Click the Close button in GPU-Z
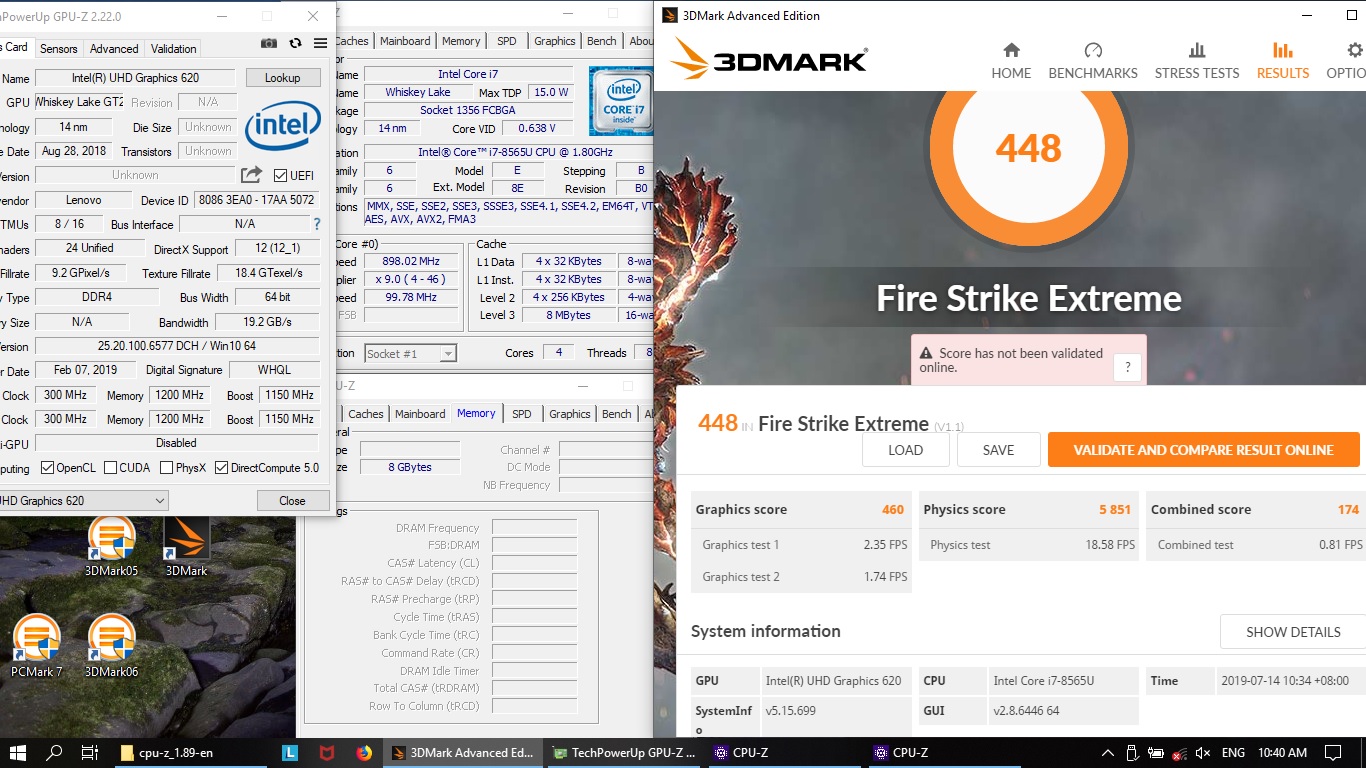 pos(292,500)
